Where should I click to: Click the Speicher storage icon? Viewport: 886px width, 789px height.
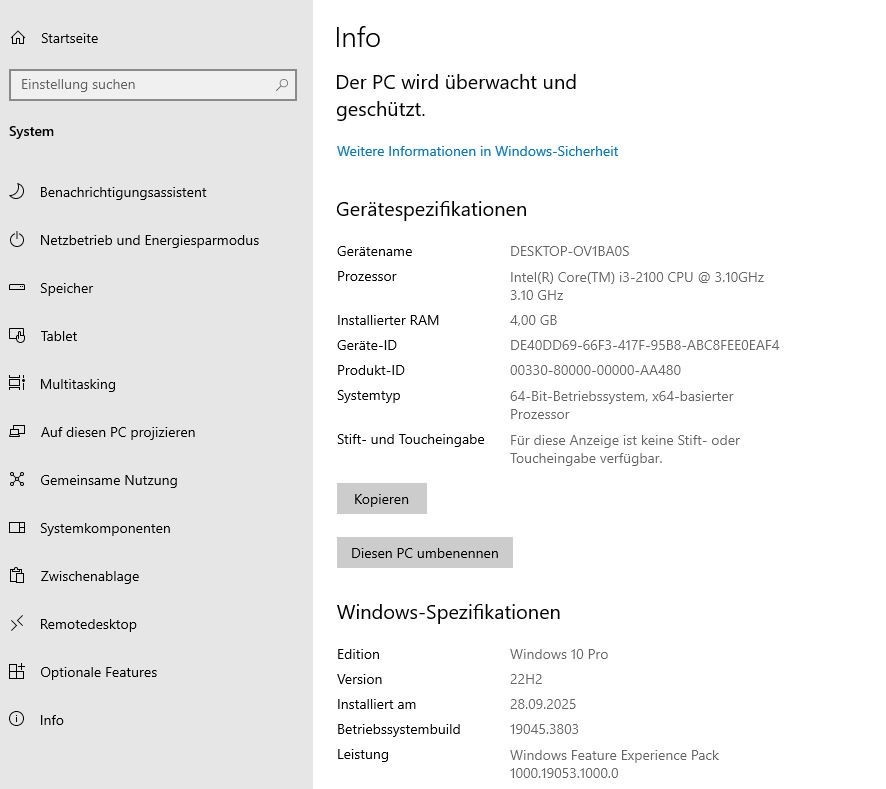[x=17, y=288]
